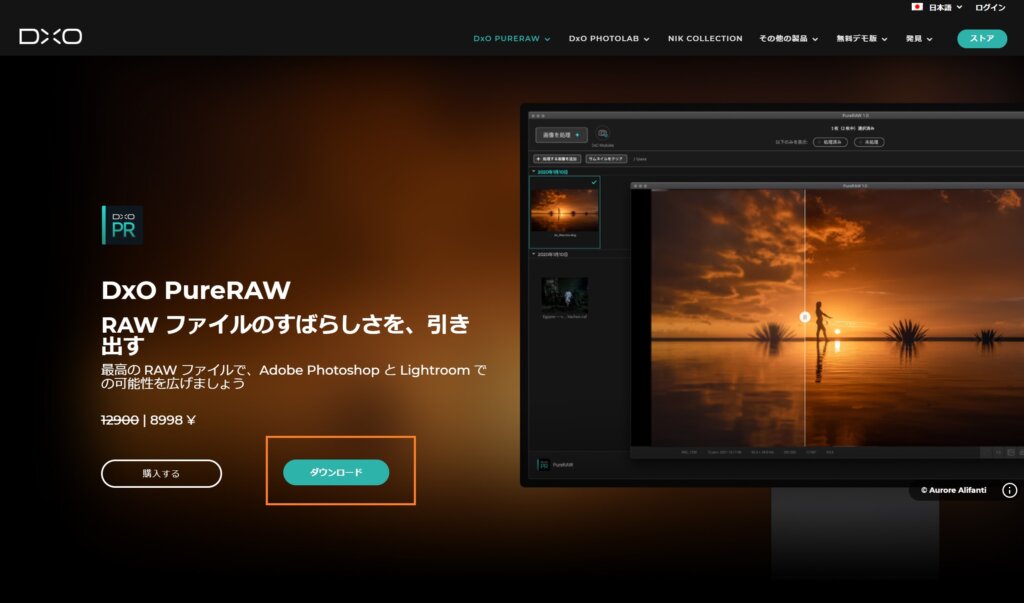Go to the ストア store button
This screenshot has width=1024, height=603.
click(982, 39)
